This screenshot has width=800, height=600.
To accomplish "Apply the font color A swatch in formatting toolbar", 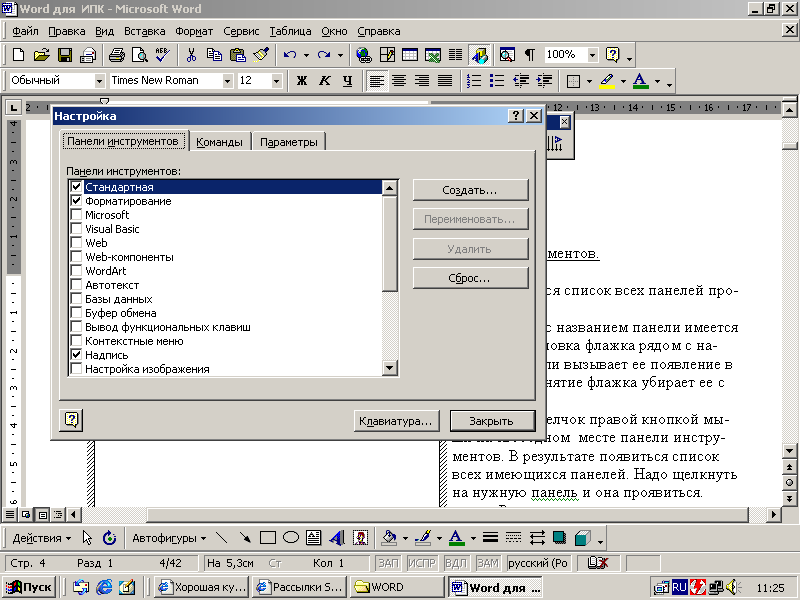I will tap(641, 81).
